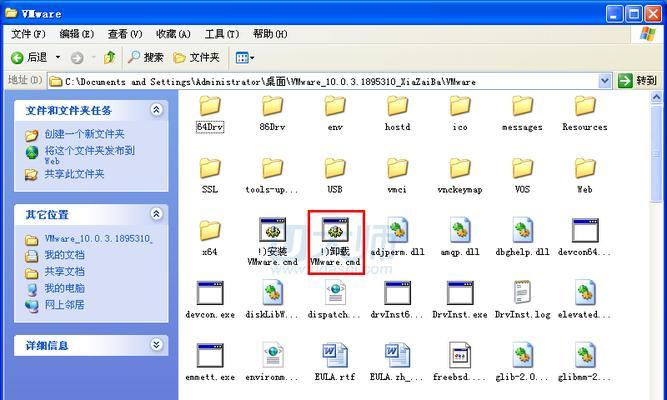Collapse the 文件和文件夹任务 panel
The image size is (667, 400).
point(156,110)
